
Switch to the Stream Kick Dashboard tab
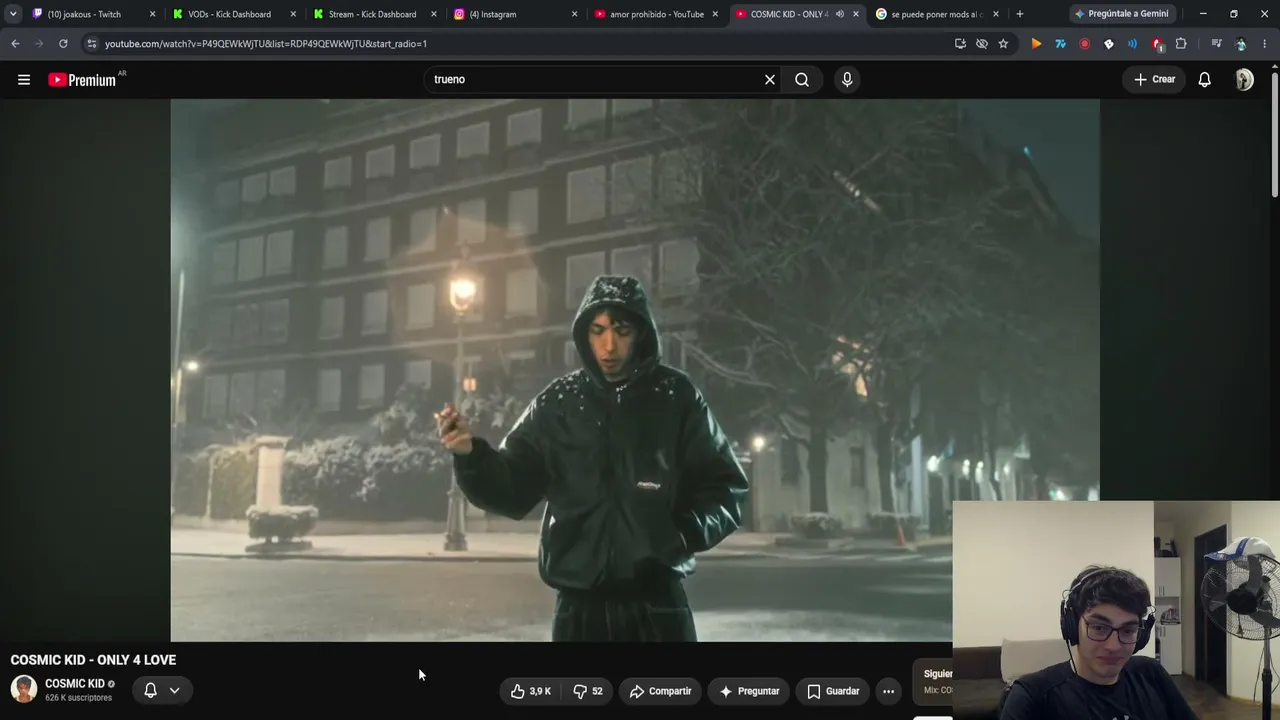(372, 14)
